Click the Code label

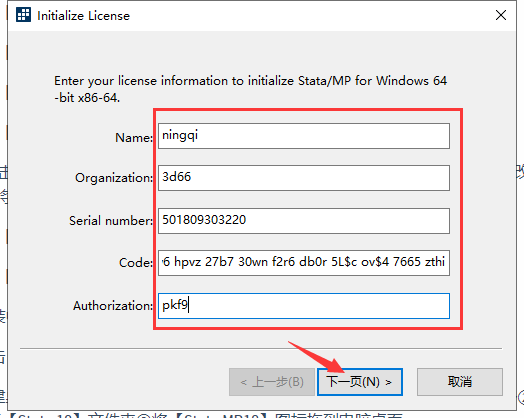point(136,263)
